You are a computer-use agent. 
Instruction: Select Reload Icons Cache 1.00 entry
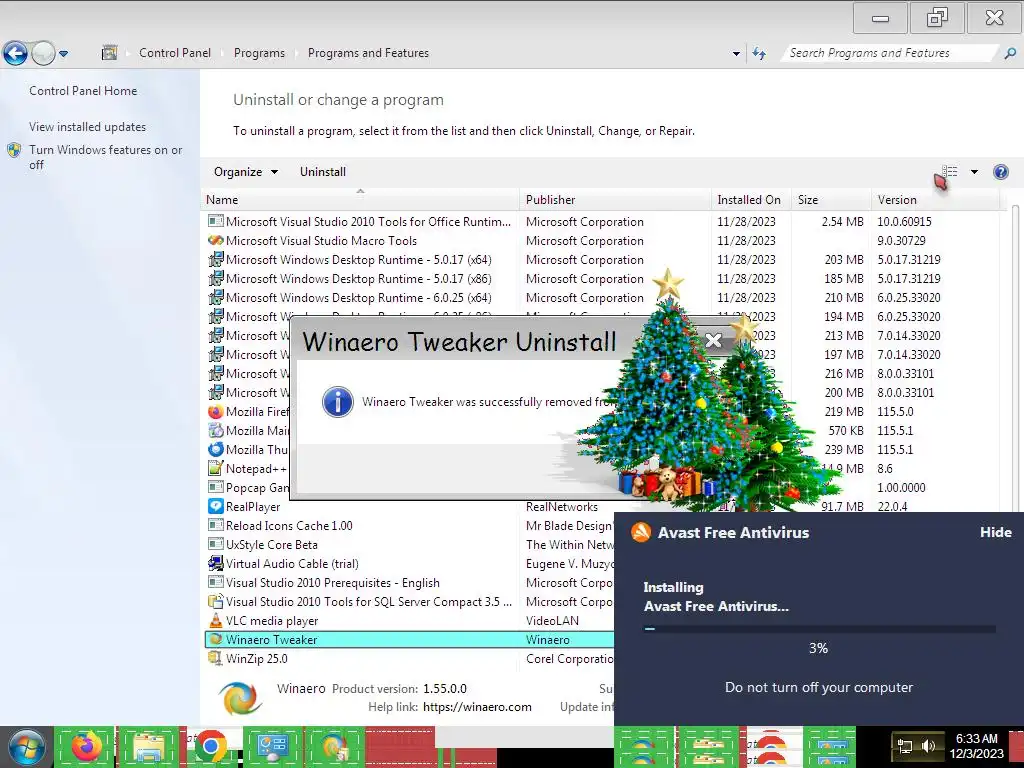[x=289, y=526]
